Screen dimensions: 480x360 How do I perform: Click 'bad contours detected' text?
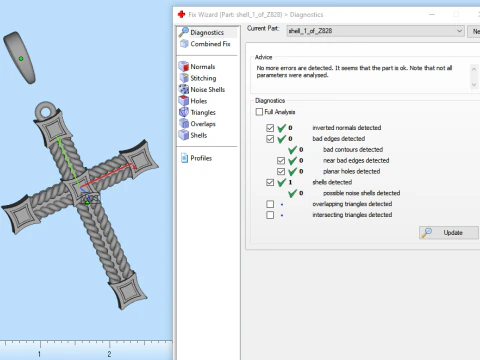353,150
